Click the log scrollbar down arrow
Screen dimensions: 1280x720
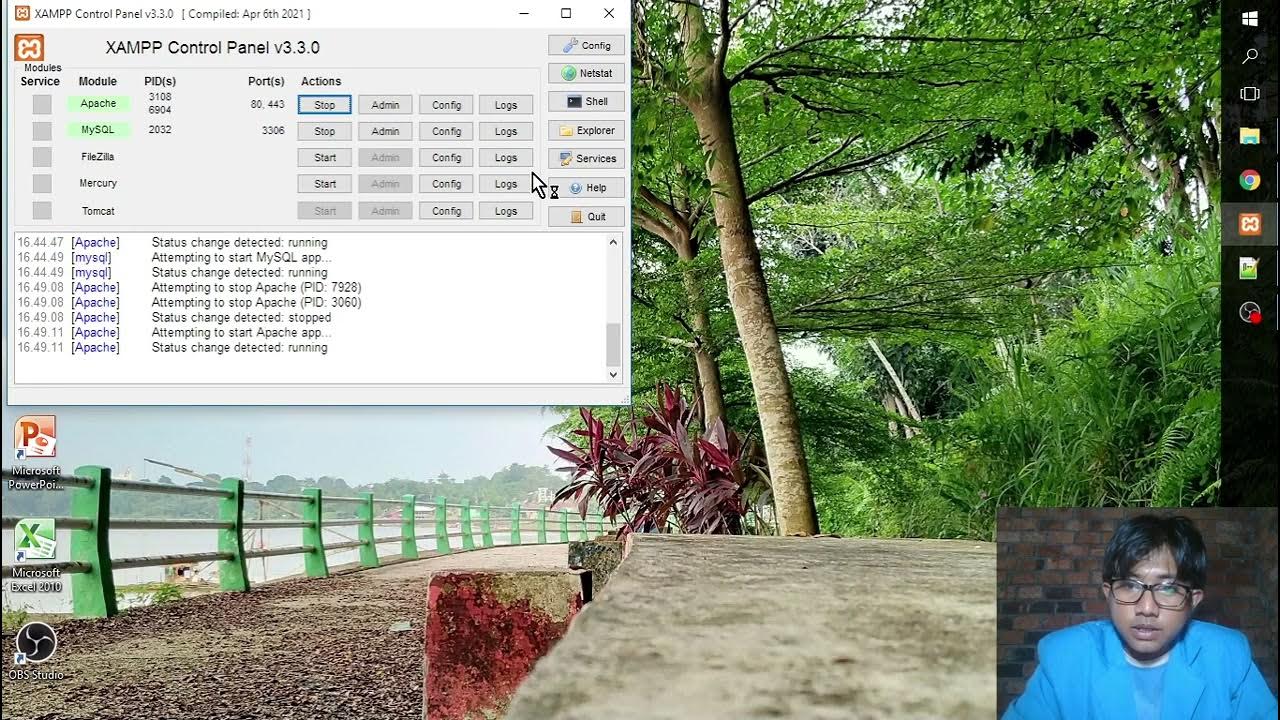point(613,374)
